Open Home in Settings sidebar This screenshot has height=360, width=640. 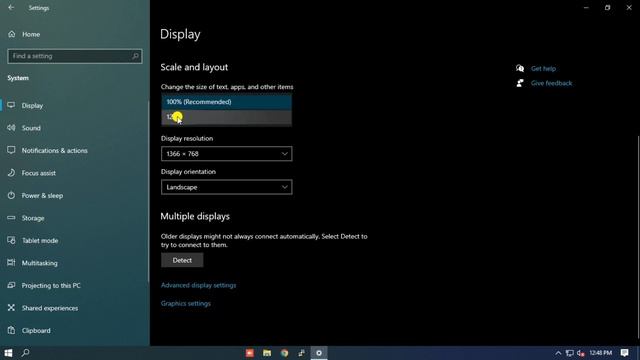[31, 34]
